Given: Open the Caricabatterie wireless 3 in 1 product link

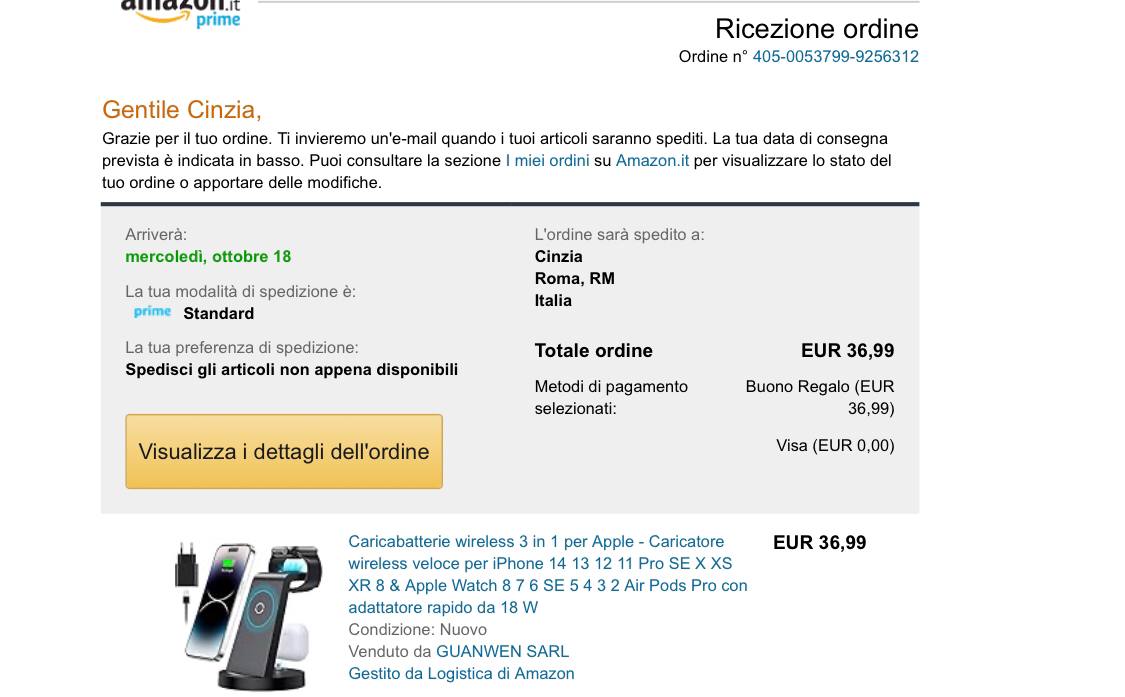Looking at the screenshot, I should coord(547,574).
